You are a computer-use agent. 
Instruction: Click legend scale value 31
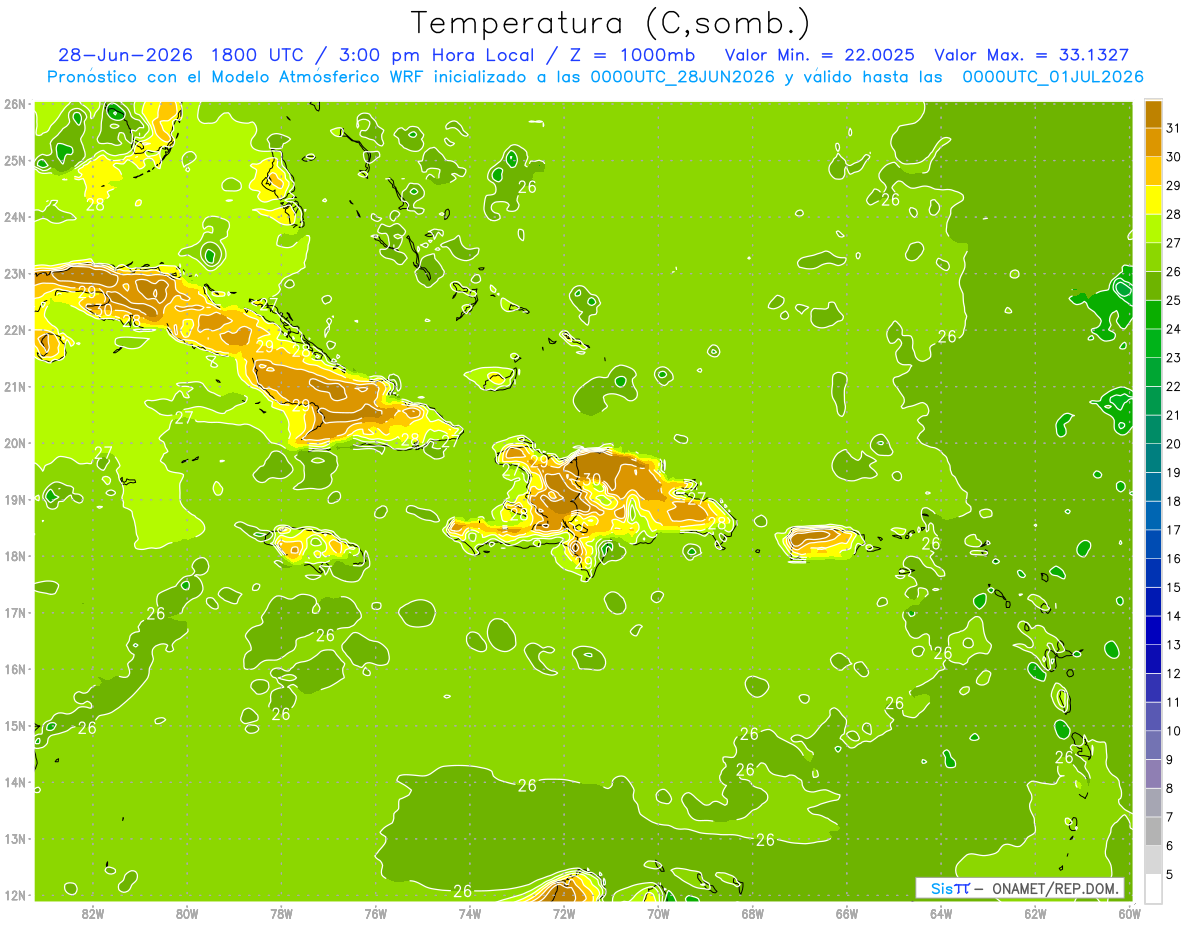tap(1174, 128)
